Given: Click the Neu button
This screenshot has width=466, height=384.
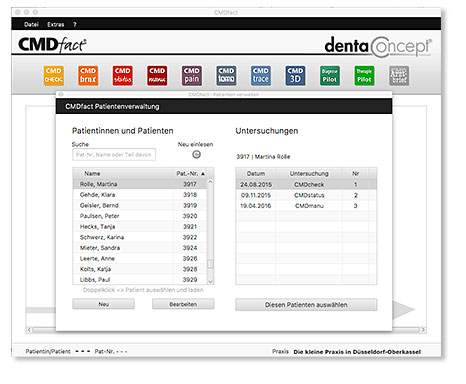Looking at the screenshot, I should point(104,304).
